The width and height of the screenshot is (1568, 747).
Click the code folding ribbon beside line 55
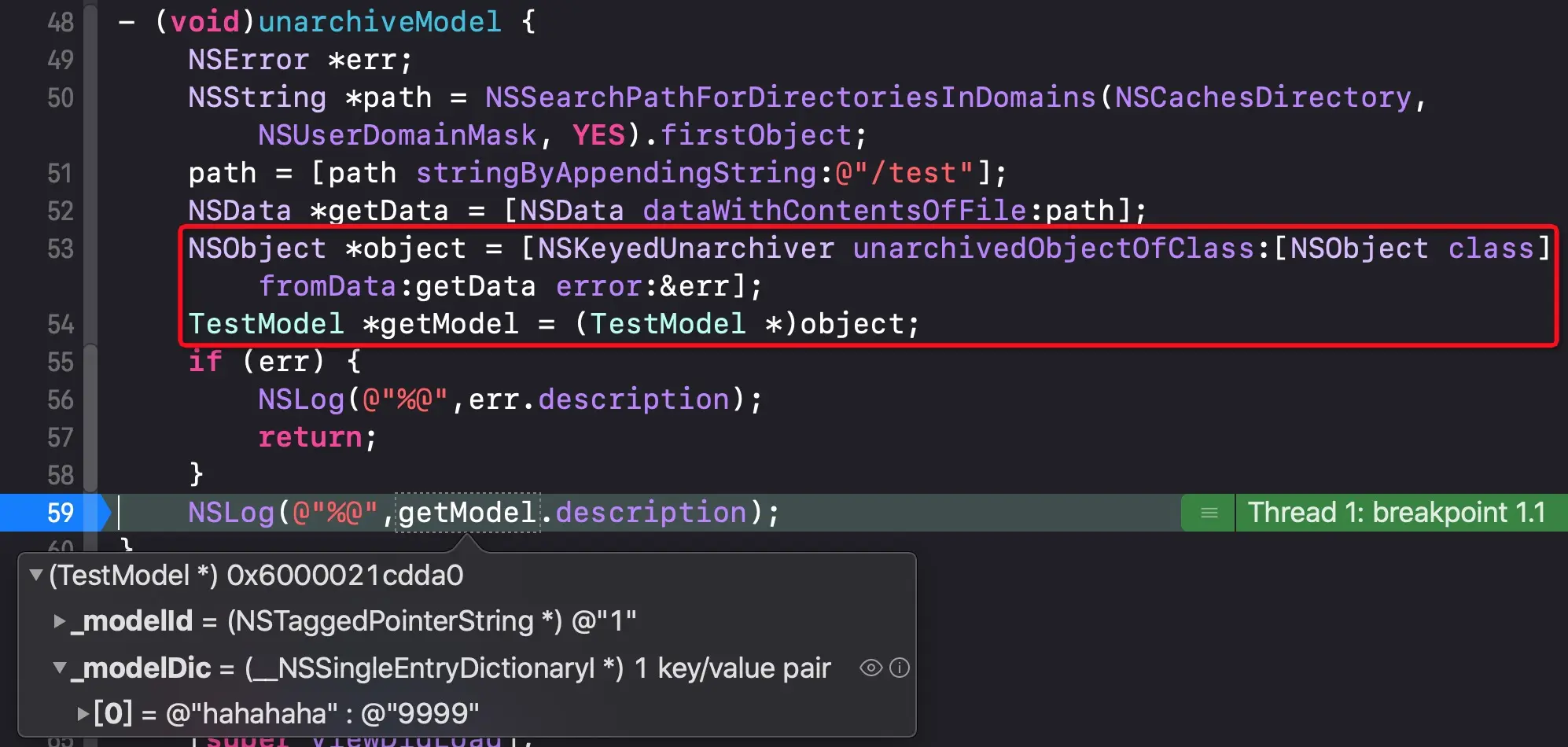coord(90,362)
